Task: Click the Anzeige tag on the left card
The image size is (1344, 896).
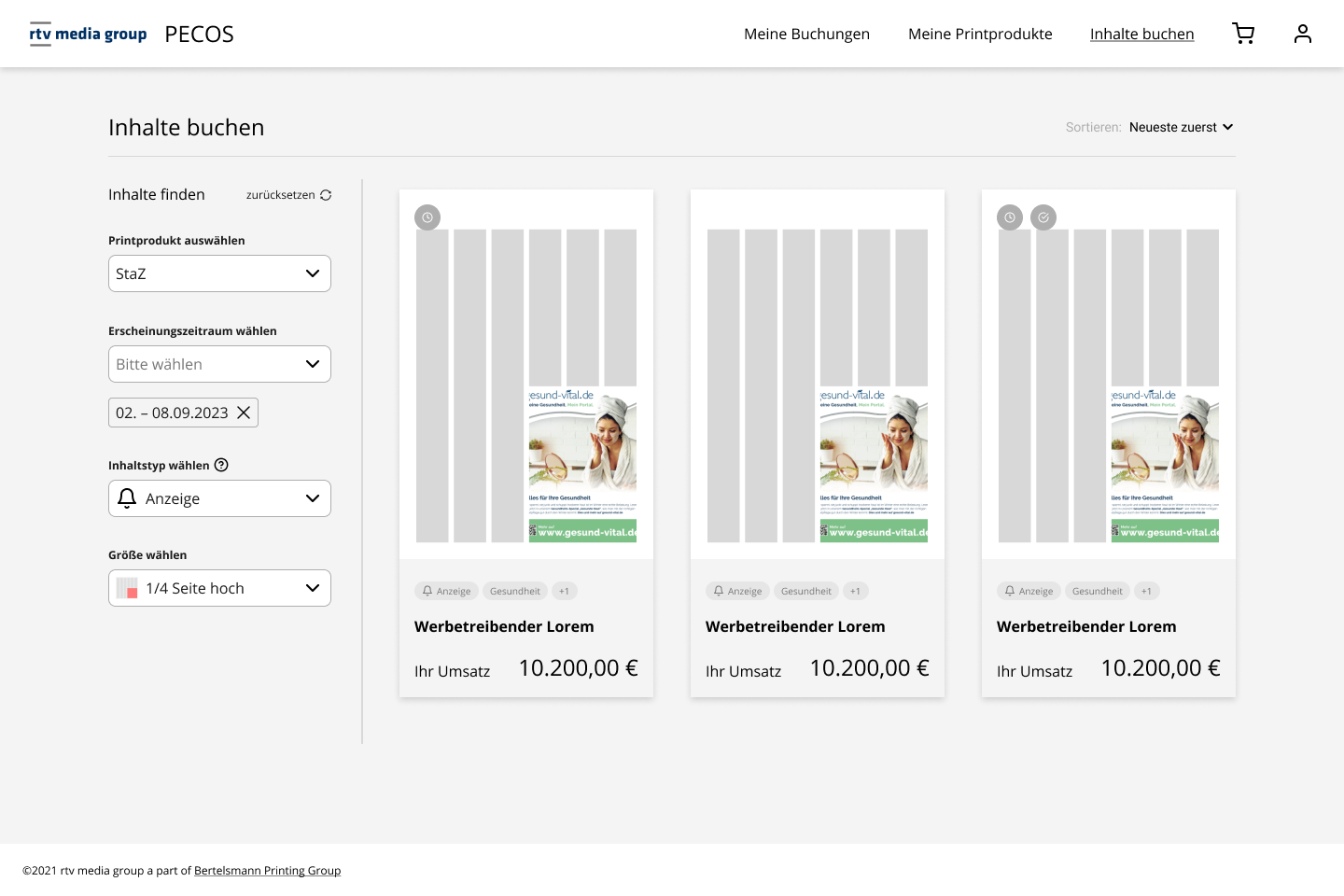Action: 446,591
